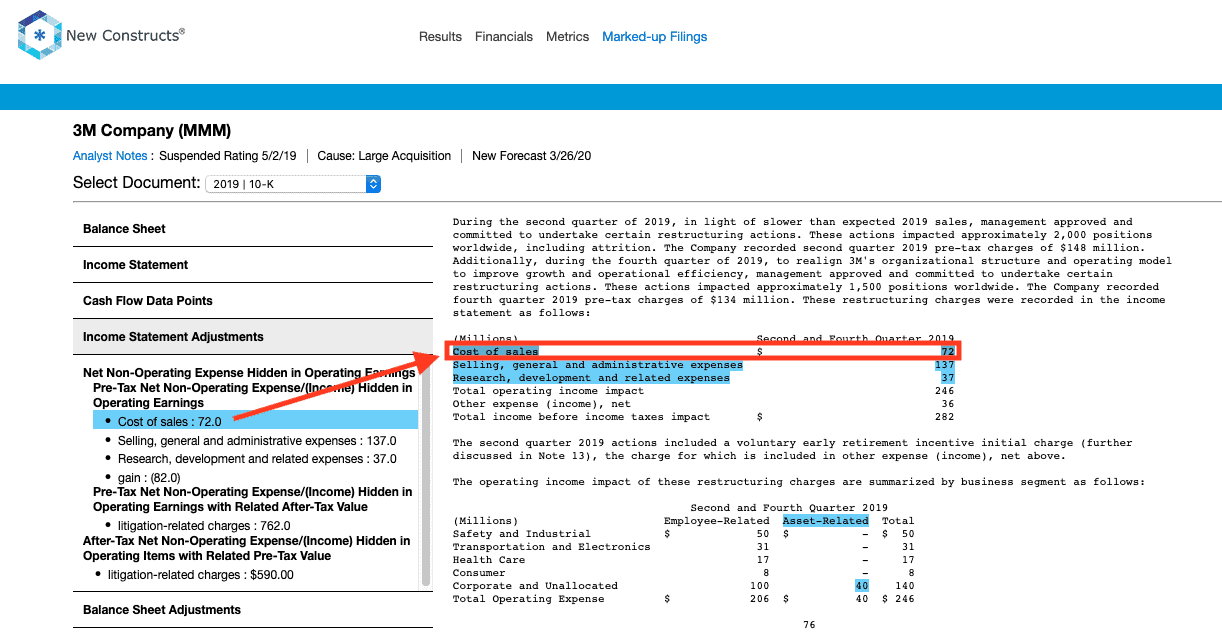Click highlighted value 137 in filing table

click(944, 365)
